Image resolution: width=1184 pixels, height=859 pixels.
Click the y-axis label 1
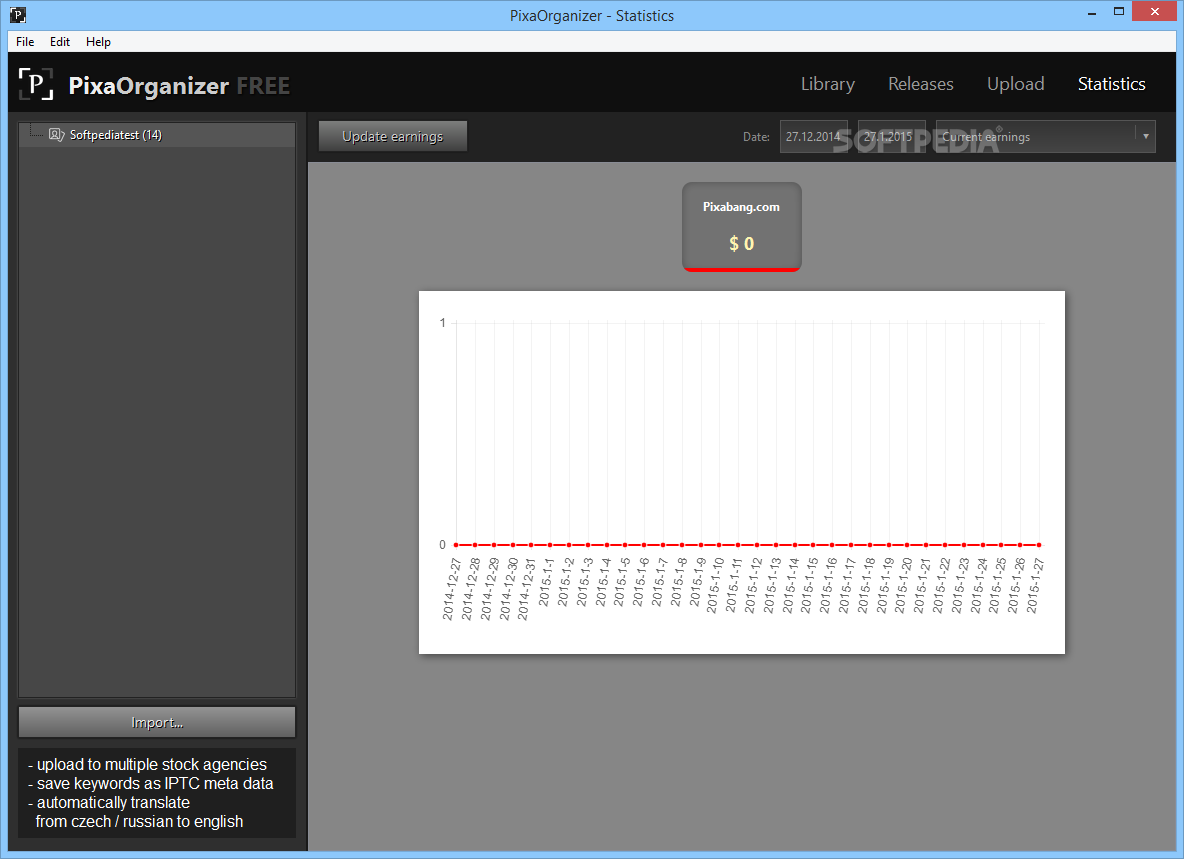(442, 323)
